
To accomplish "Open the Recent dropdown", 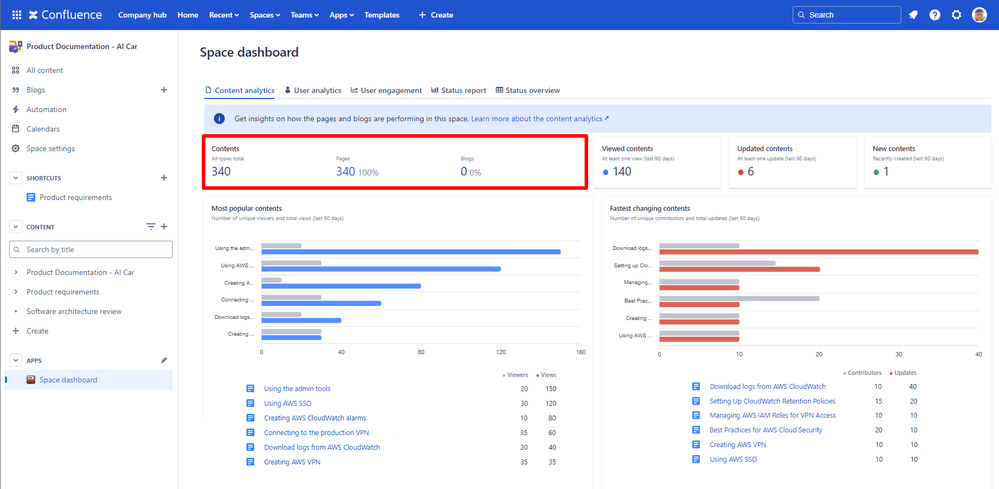I will [224, 15].
